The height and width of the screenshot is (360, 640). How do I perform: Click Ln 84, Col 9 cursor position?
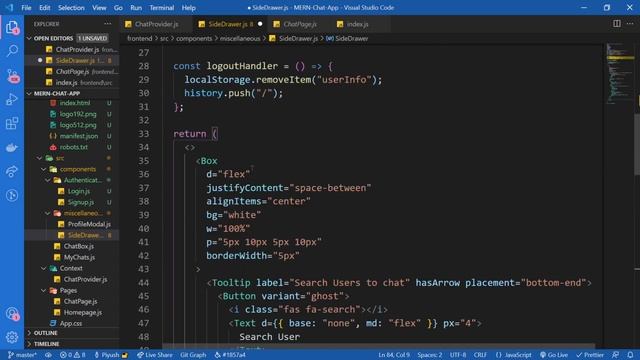point(394,355)
